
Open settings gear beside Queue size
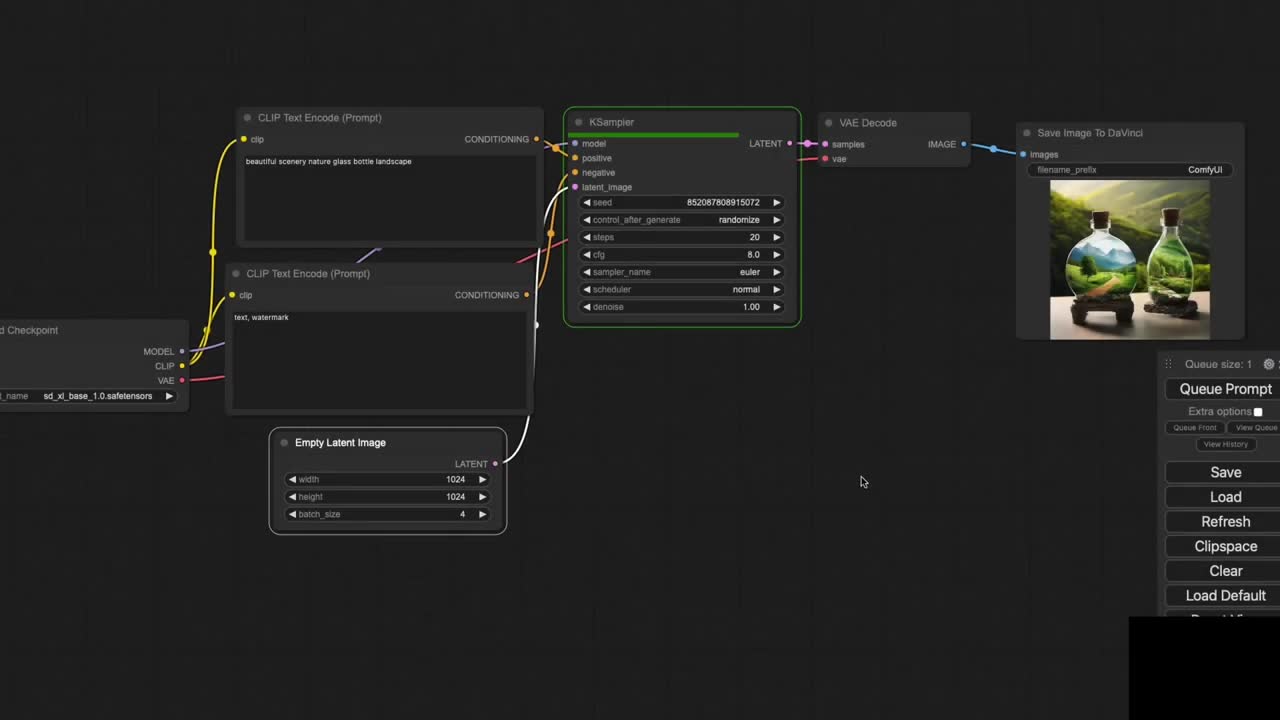point(1269,365)
